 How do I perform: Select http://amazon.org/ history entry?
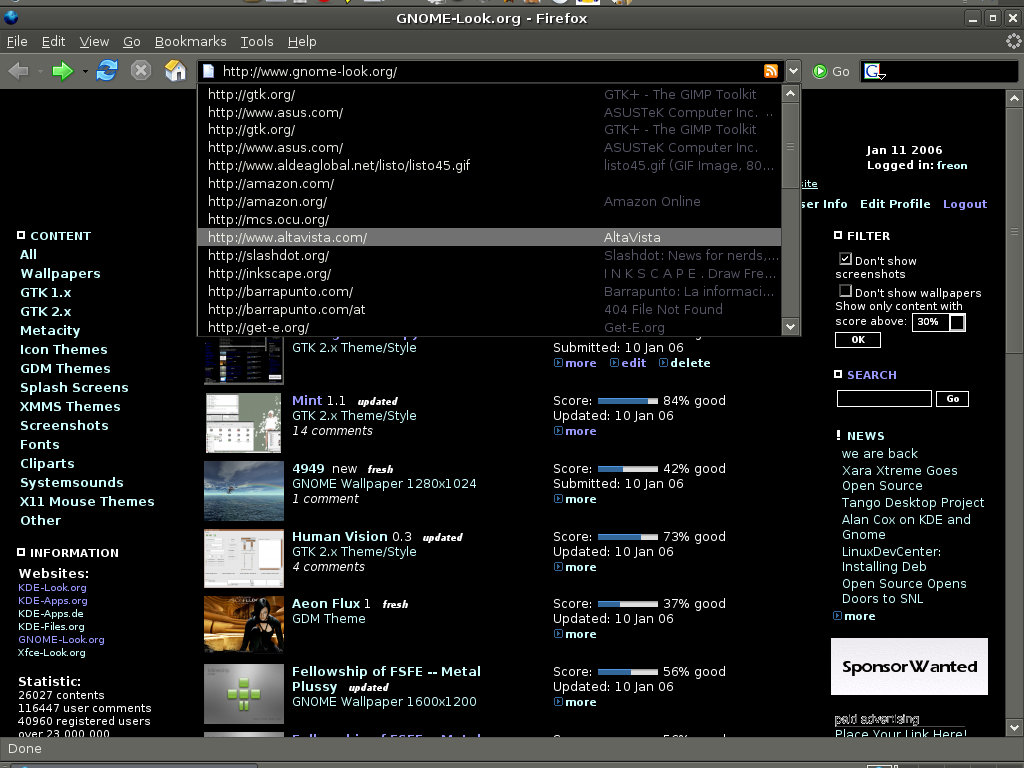(x=489, y=202)
